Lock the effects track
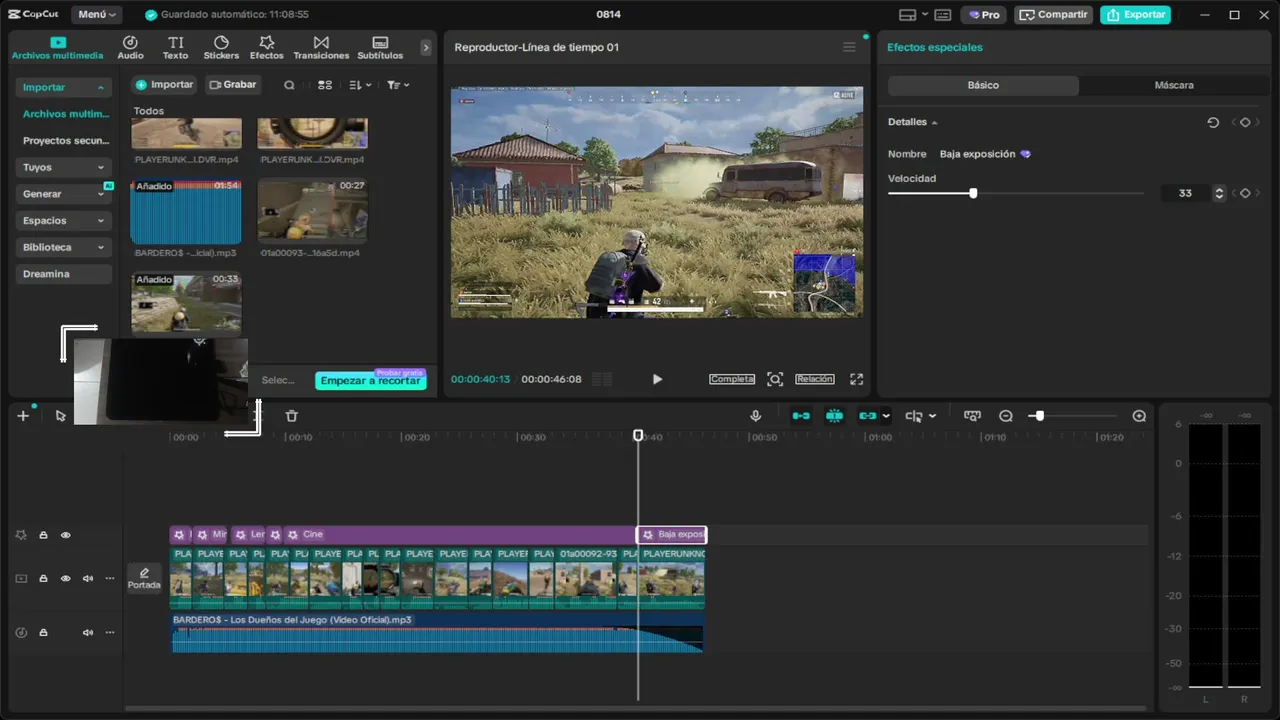The image size is (1280, 720). click(x=43, y=535)
